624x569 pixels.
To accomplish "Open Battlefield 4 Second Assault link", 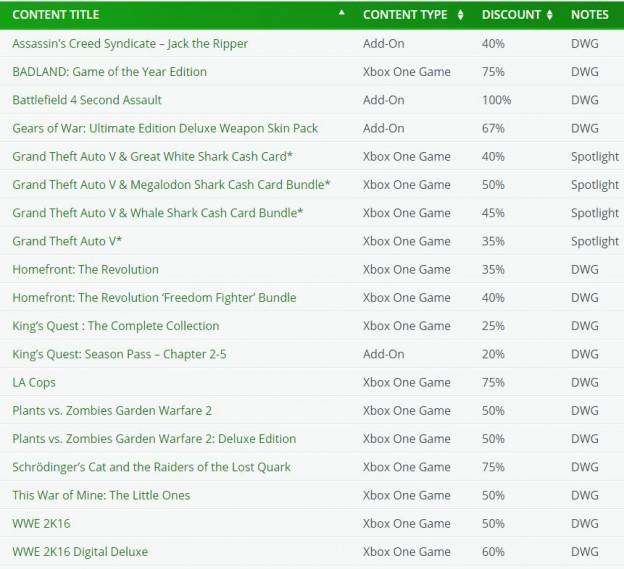I will tap(87, 100).
